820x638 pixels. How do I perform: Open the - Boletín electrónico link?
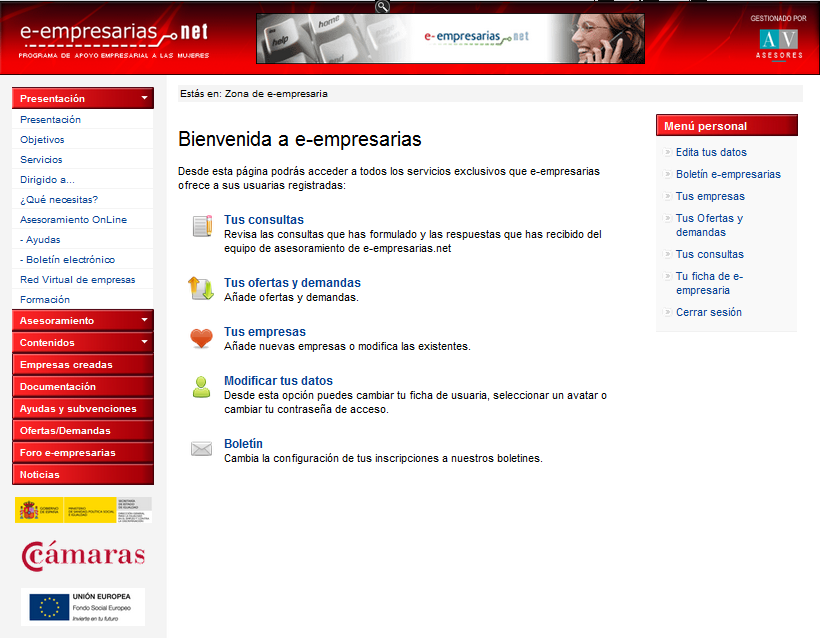coord(67,259)
